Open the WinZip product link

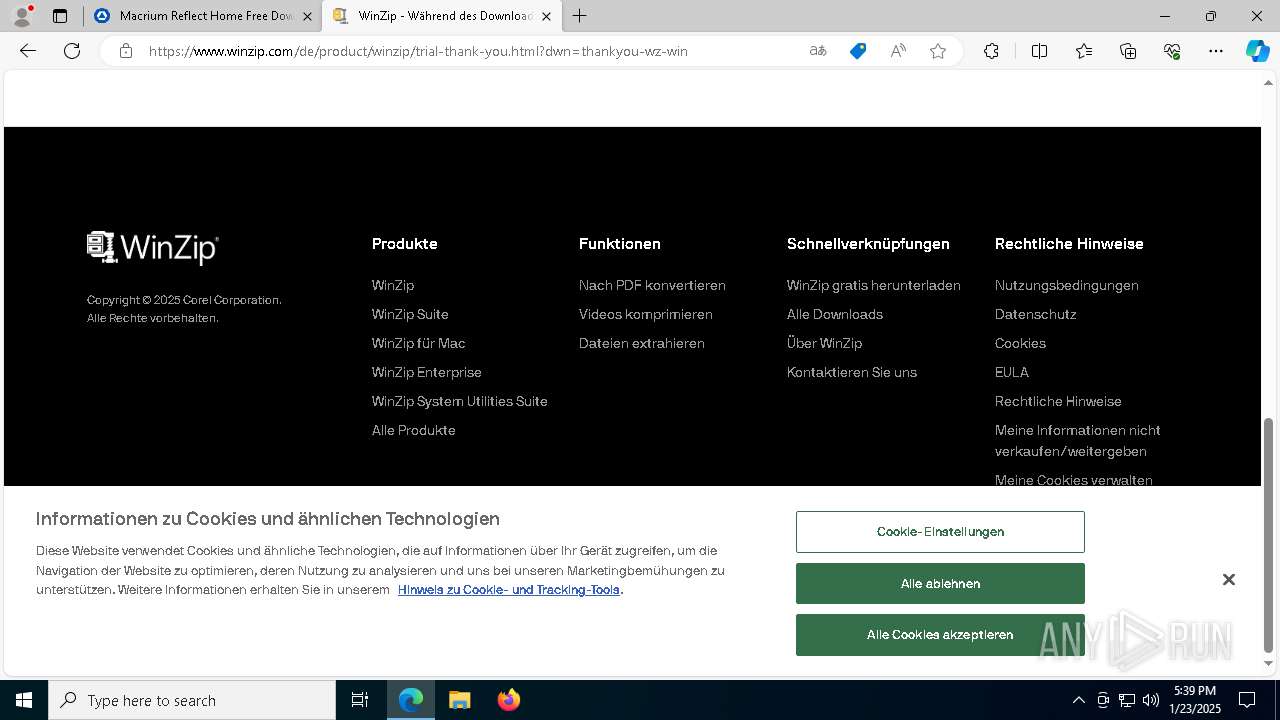click(x=393, y=285)
